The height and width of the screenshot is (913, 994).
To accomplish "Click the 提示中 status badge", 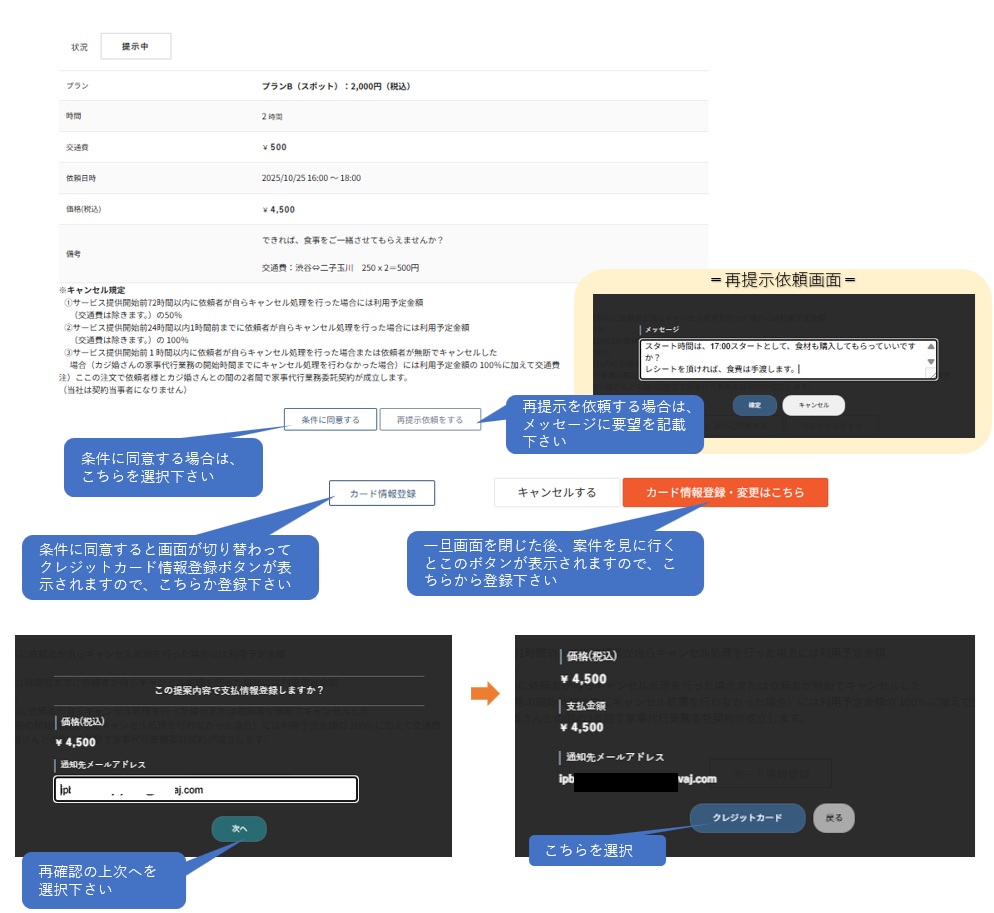I will pyautogui.click(x=136, y=46).
